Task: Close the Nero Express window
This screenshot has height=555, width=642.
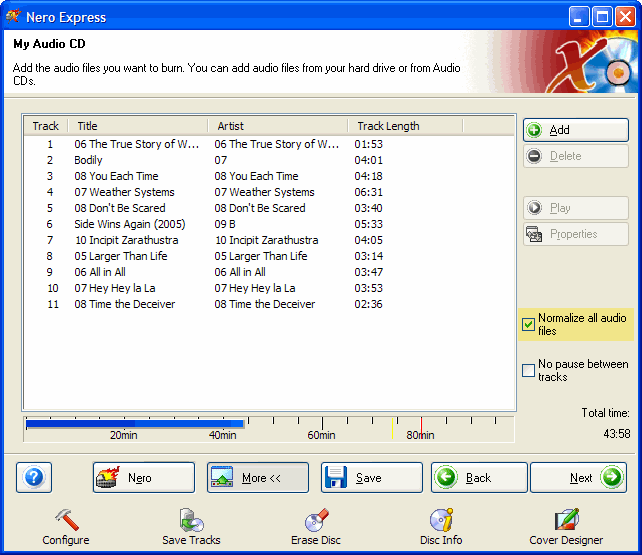Action: pyautogui.click(x=626, y=17)
